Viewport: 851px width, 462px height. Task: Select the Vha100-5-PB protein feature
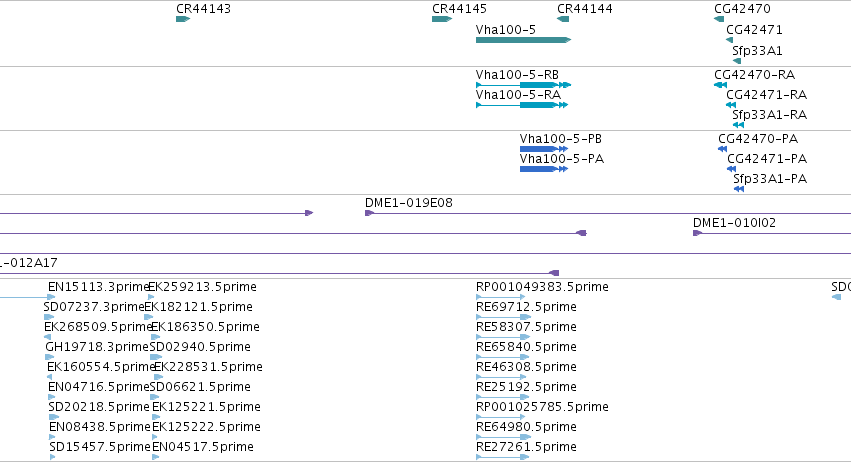click(x=544, y=149)
